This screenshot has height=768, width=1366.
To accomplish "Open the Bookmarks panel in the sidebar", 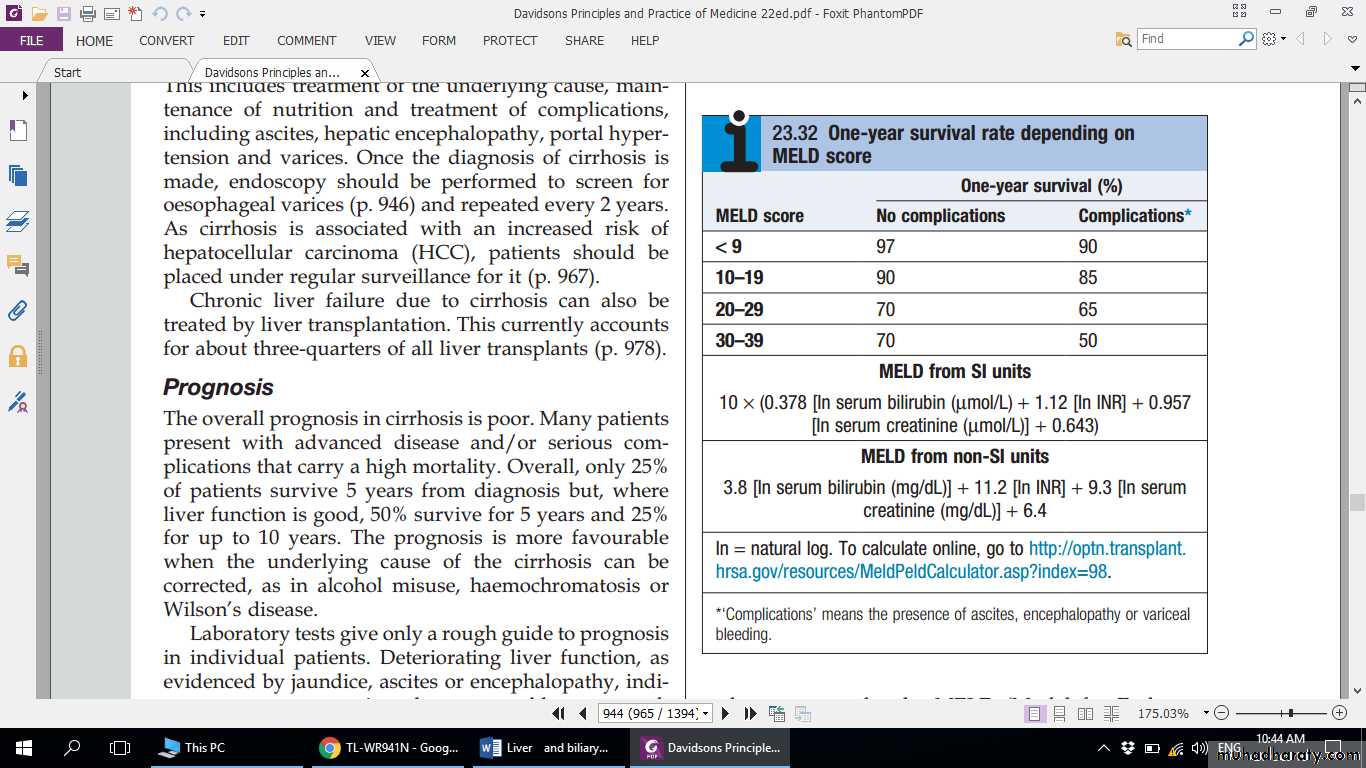I will [x=17, y=131].
